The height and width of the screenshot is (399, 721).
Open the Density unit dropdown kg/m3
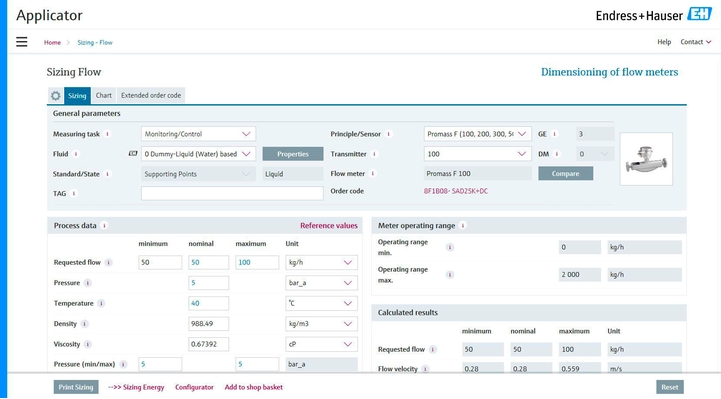click(321, 324)
